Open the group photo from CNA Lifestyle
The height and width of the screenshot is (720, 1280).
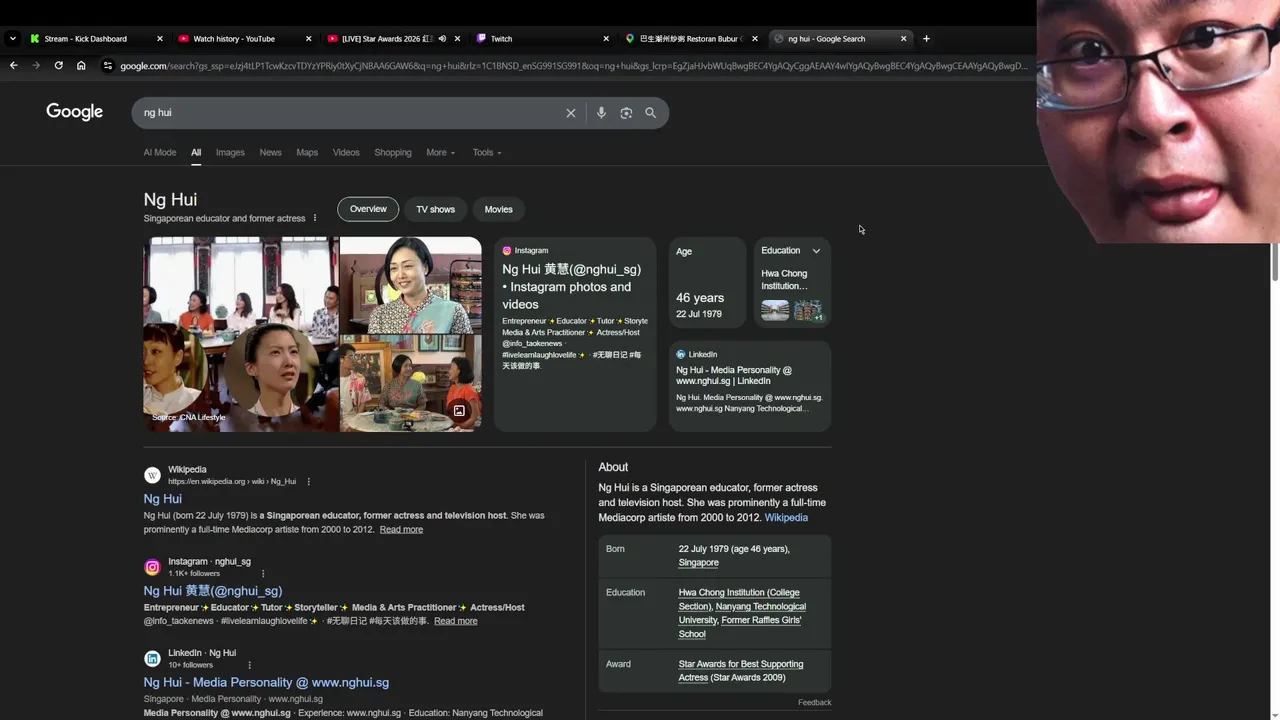pyautogui.click(x=241, y=334)
